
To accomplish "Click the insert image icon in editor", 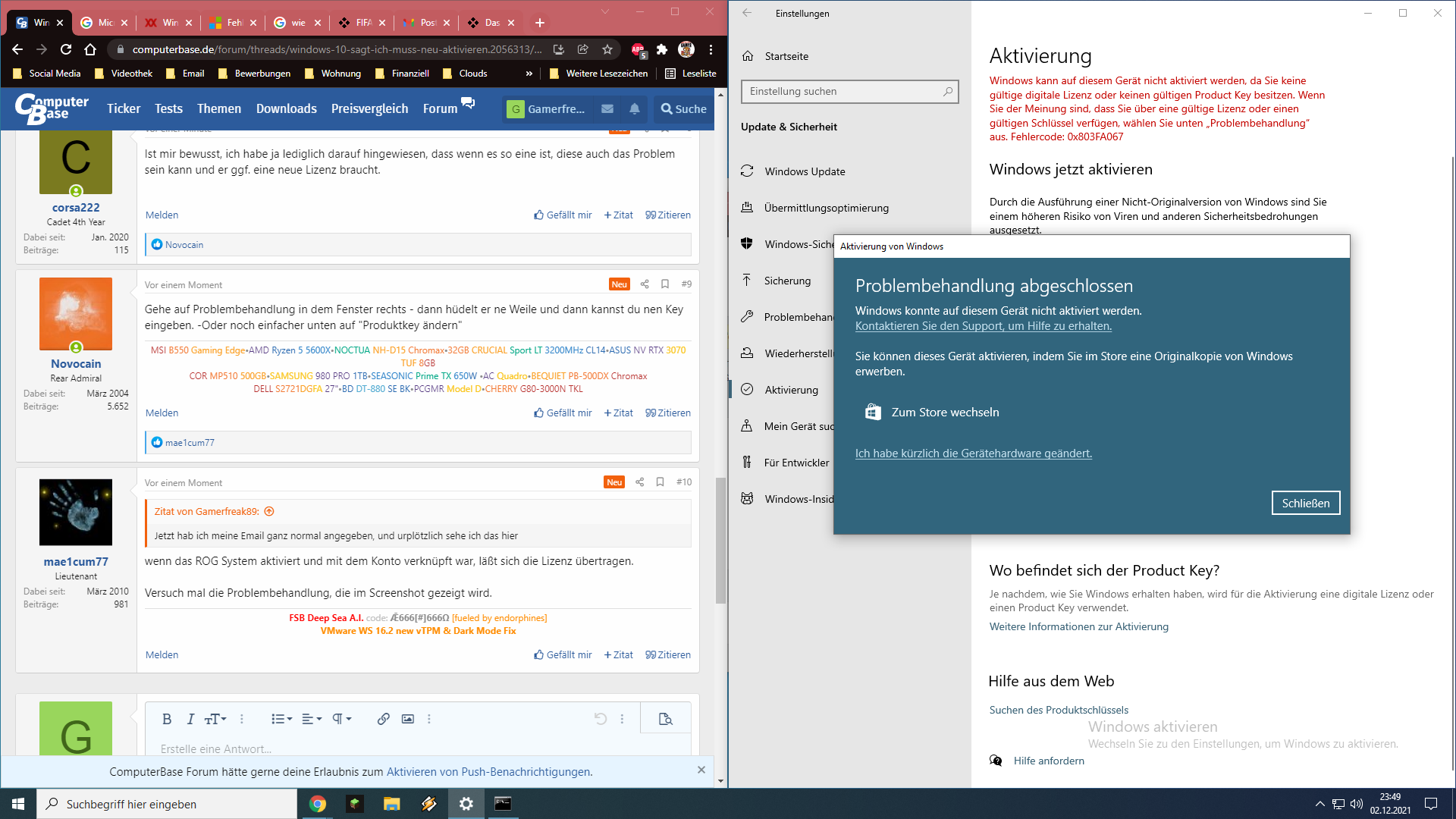I will [x=408, y=719].
